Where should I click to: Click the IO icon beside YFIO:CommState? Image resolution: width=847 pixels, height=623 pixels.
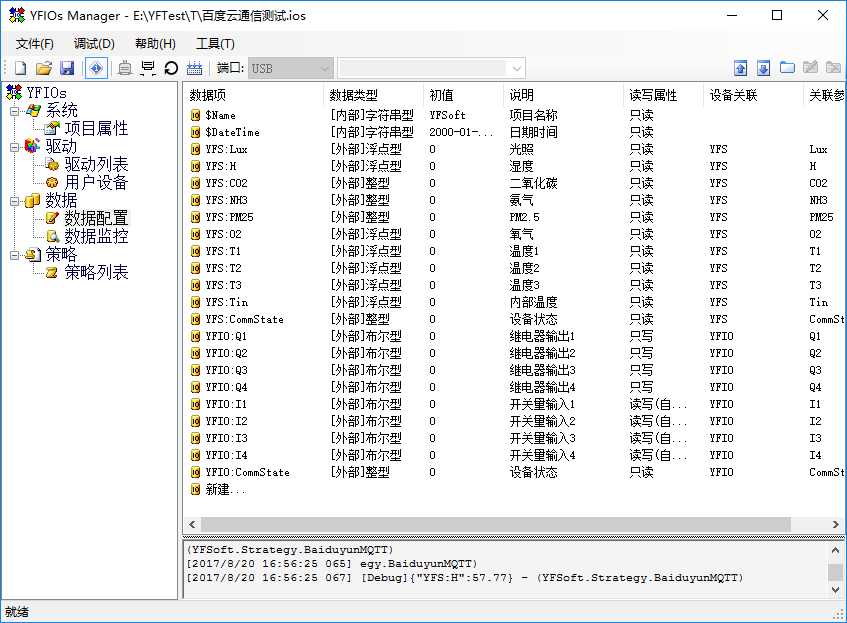[x=196, y=472]
